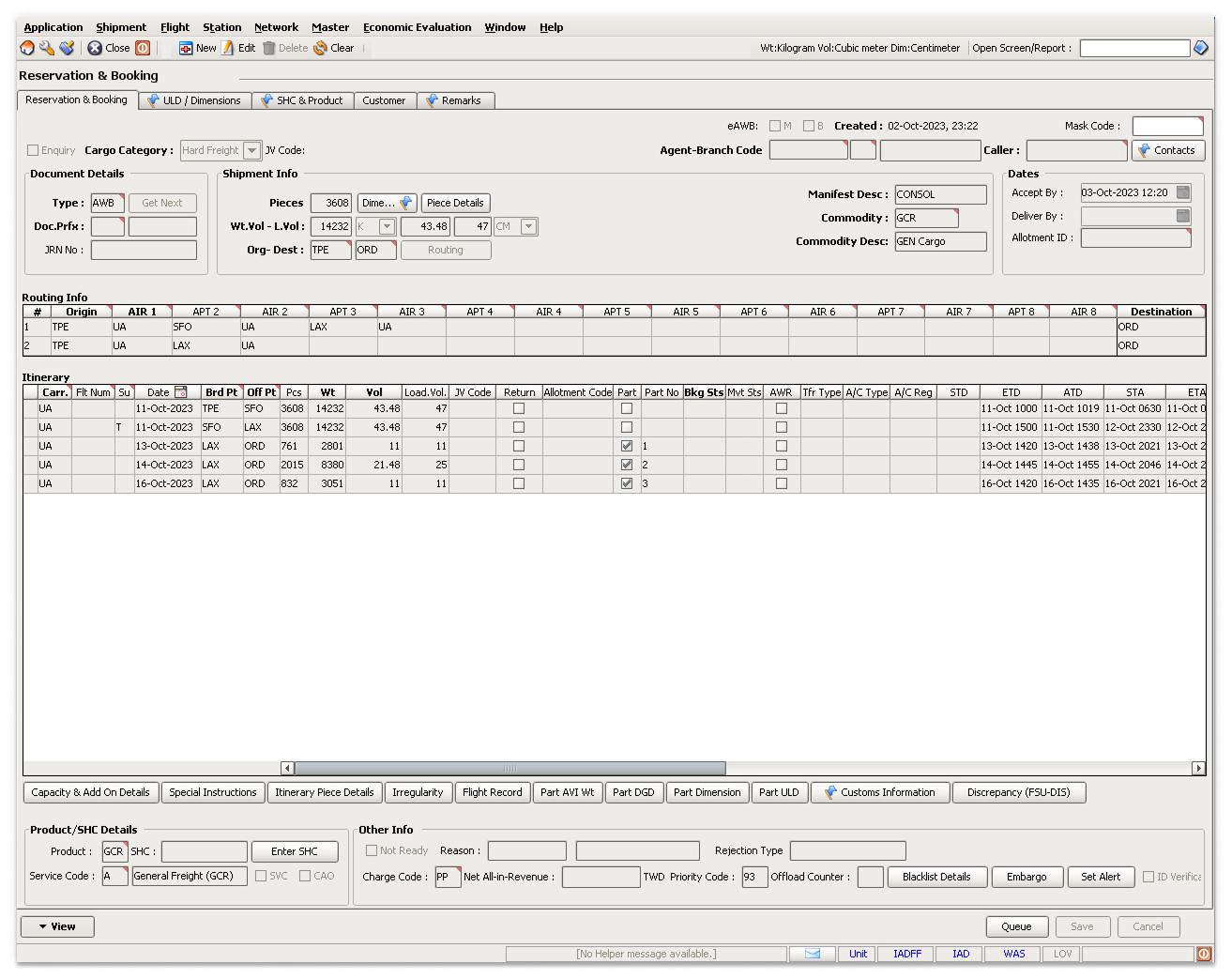The image size is (1232, 979).
Task: Click Capacity & Add On Details button
Action: click(90, 792)
